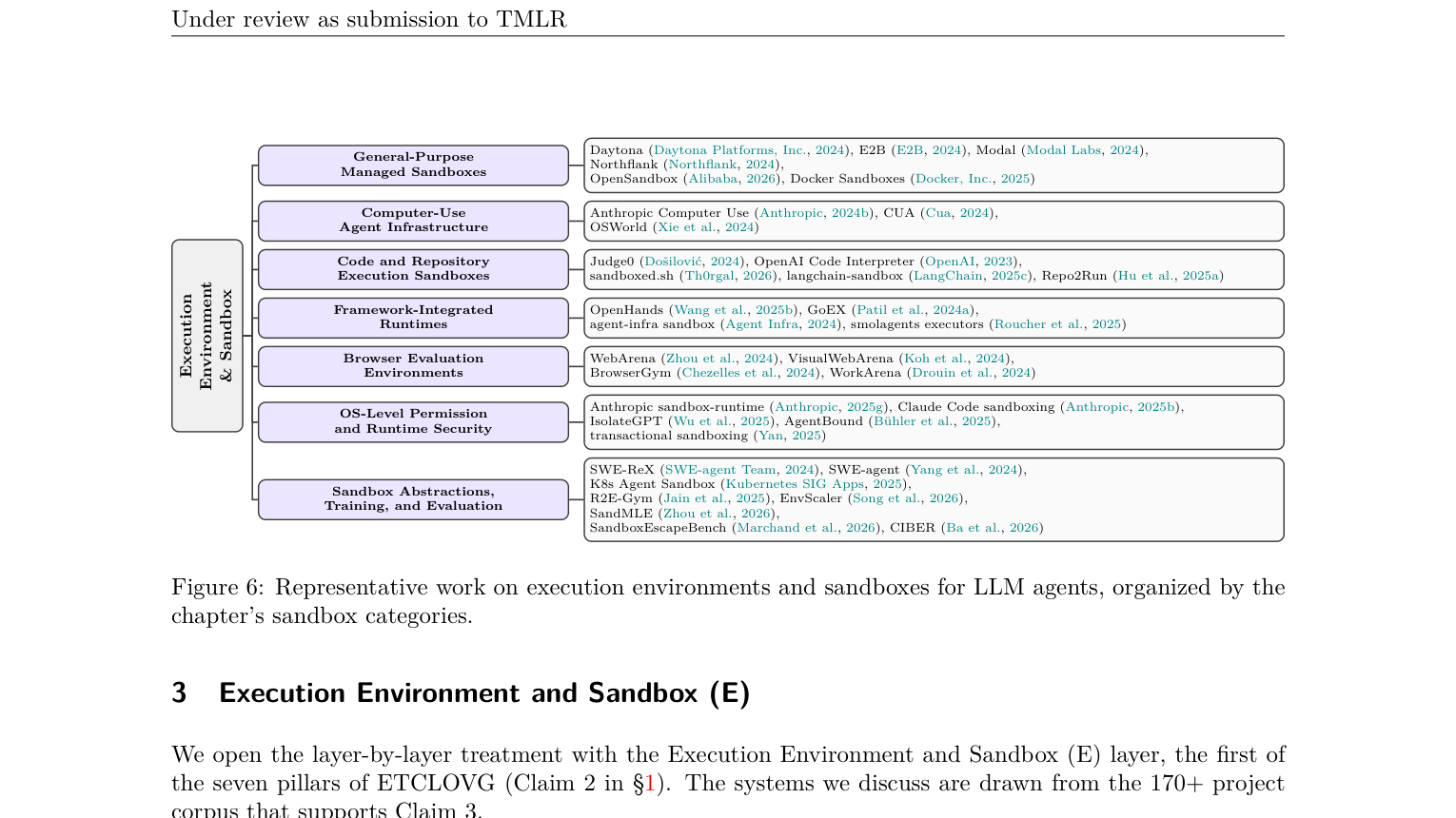The height and width of the screenshot is (818, 1456).
Task: Click the '3 Execution Environment and Sandbox (E)' heading
Action: [x=461, y=693]
